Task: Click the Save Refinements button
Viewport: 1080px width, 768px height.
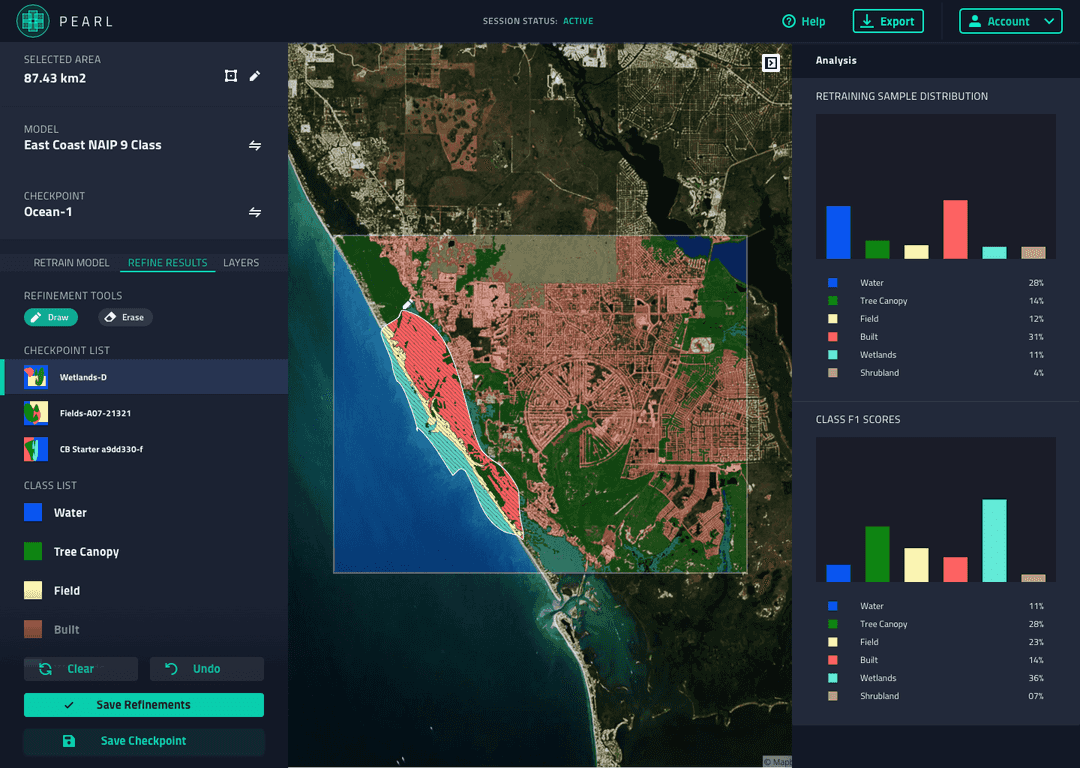Action: pos(143,705)
